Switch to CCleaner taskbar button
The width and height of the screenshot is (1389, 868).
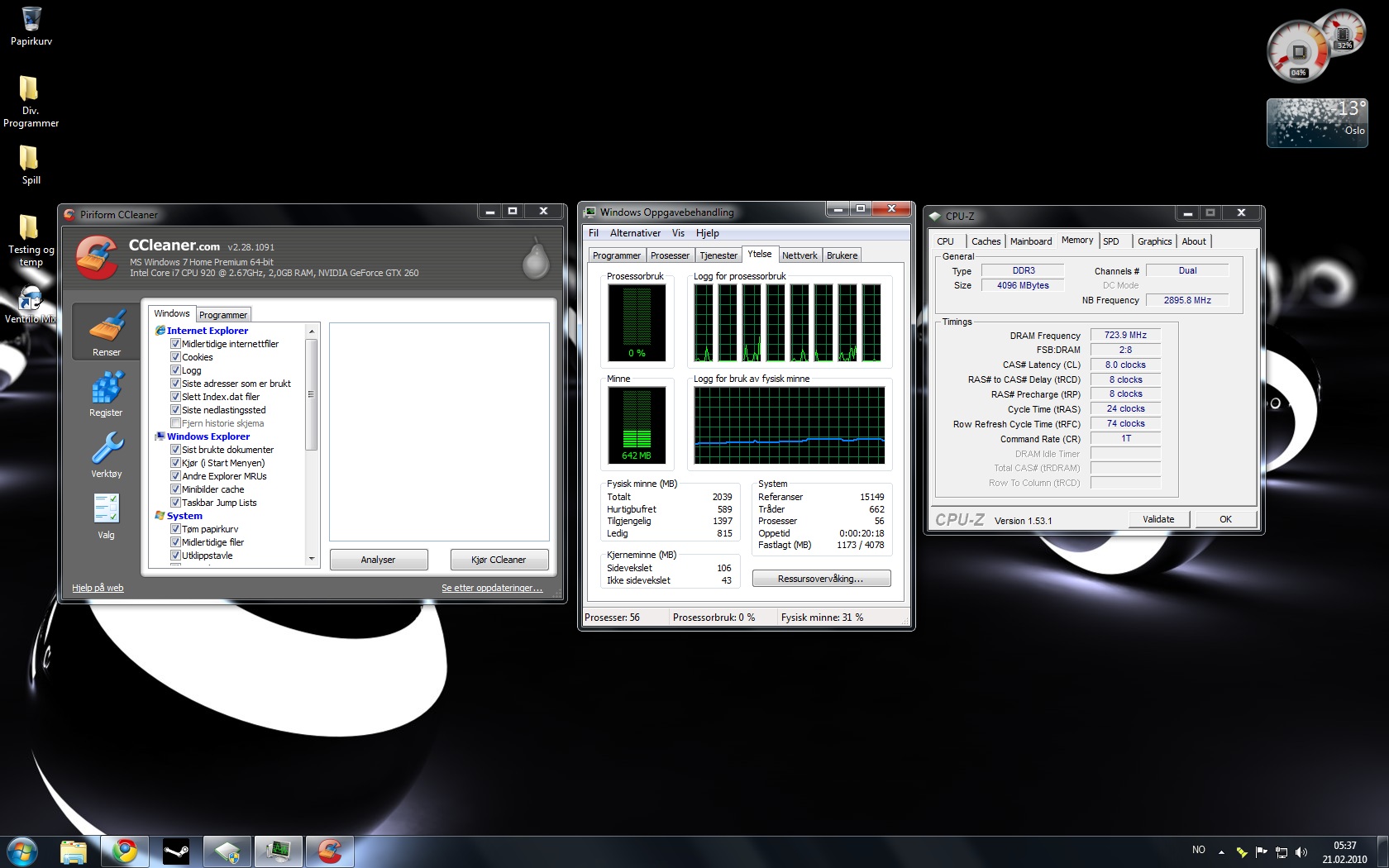coord(330,851)
